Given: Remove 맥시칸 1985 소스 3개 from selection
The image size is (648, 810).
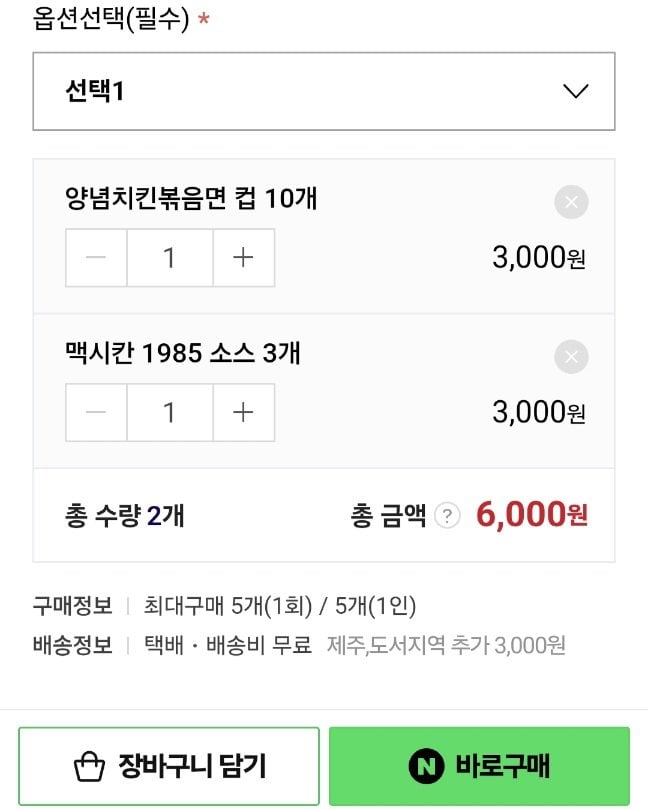Looking at the screenshot, I should tap(571, 357).
